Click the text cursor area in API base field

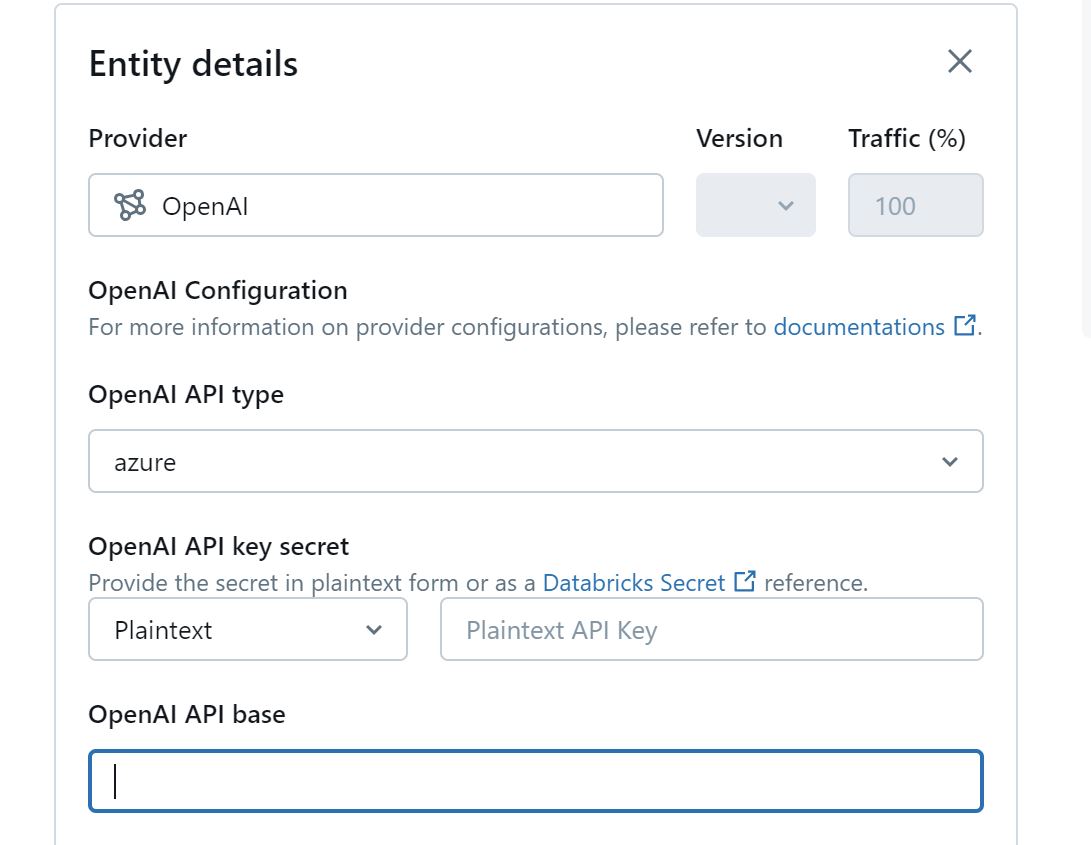coord(115,781)
